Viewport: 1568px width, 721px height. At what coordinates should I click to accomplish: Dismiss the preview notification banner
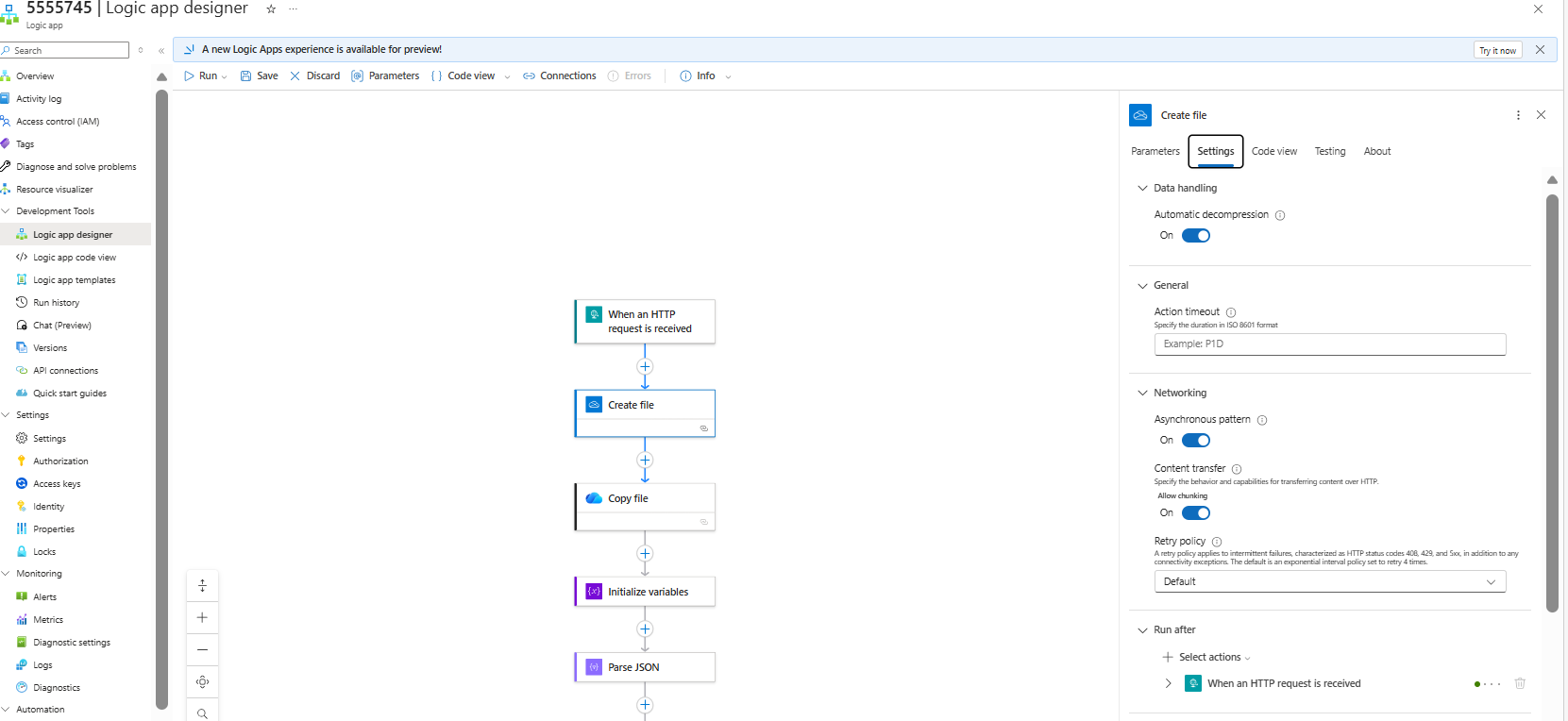[x=1540, y=50]
